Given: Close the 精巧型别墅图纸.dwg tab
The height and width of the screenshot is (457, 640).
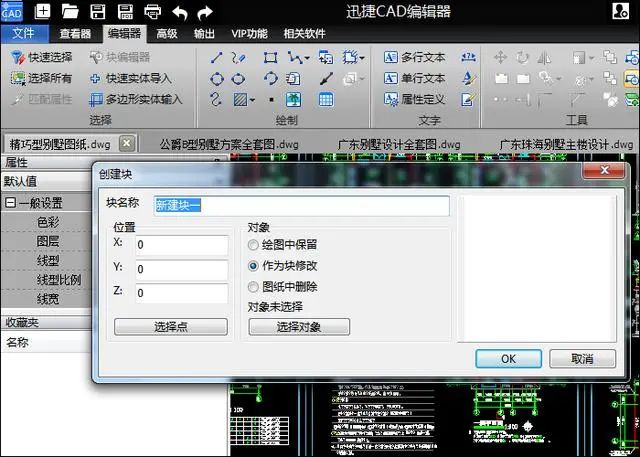Looking at the screenshot, I should pyautogui.click(x=127, y=144).
